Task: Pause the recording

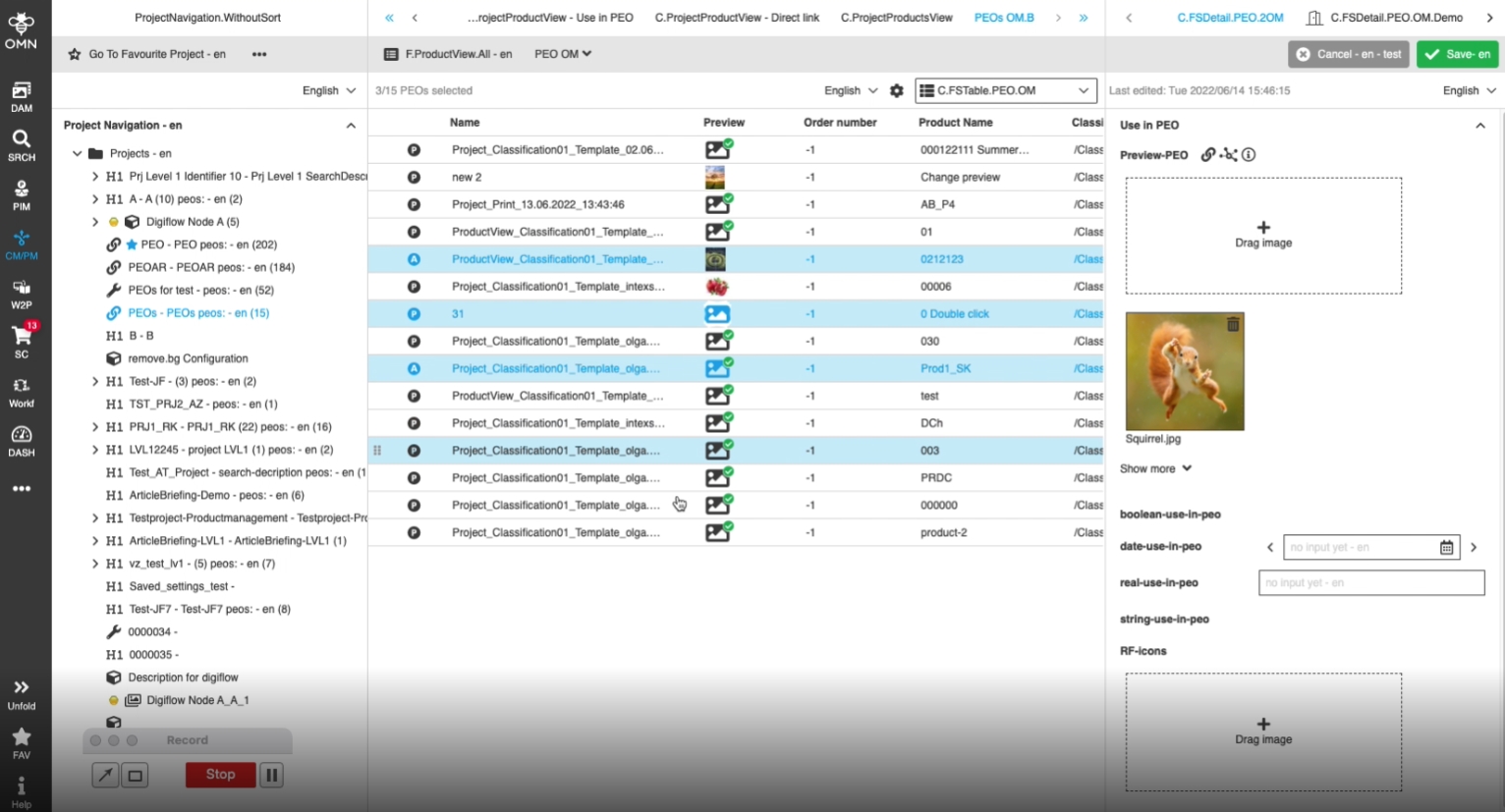Action: (272, 775)
